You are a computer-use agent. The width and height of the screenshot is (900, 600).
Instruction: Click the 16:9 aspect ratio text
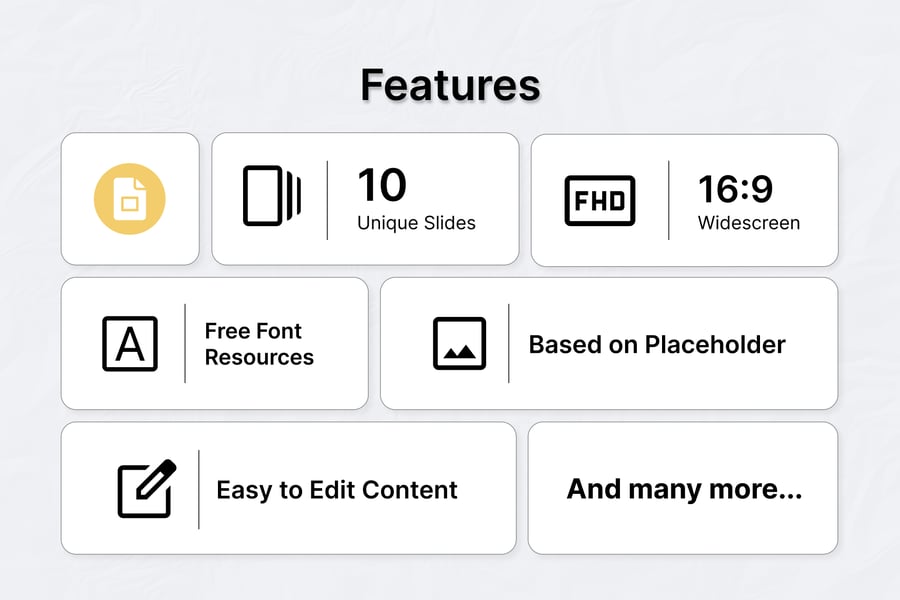[735, 188]
